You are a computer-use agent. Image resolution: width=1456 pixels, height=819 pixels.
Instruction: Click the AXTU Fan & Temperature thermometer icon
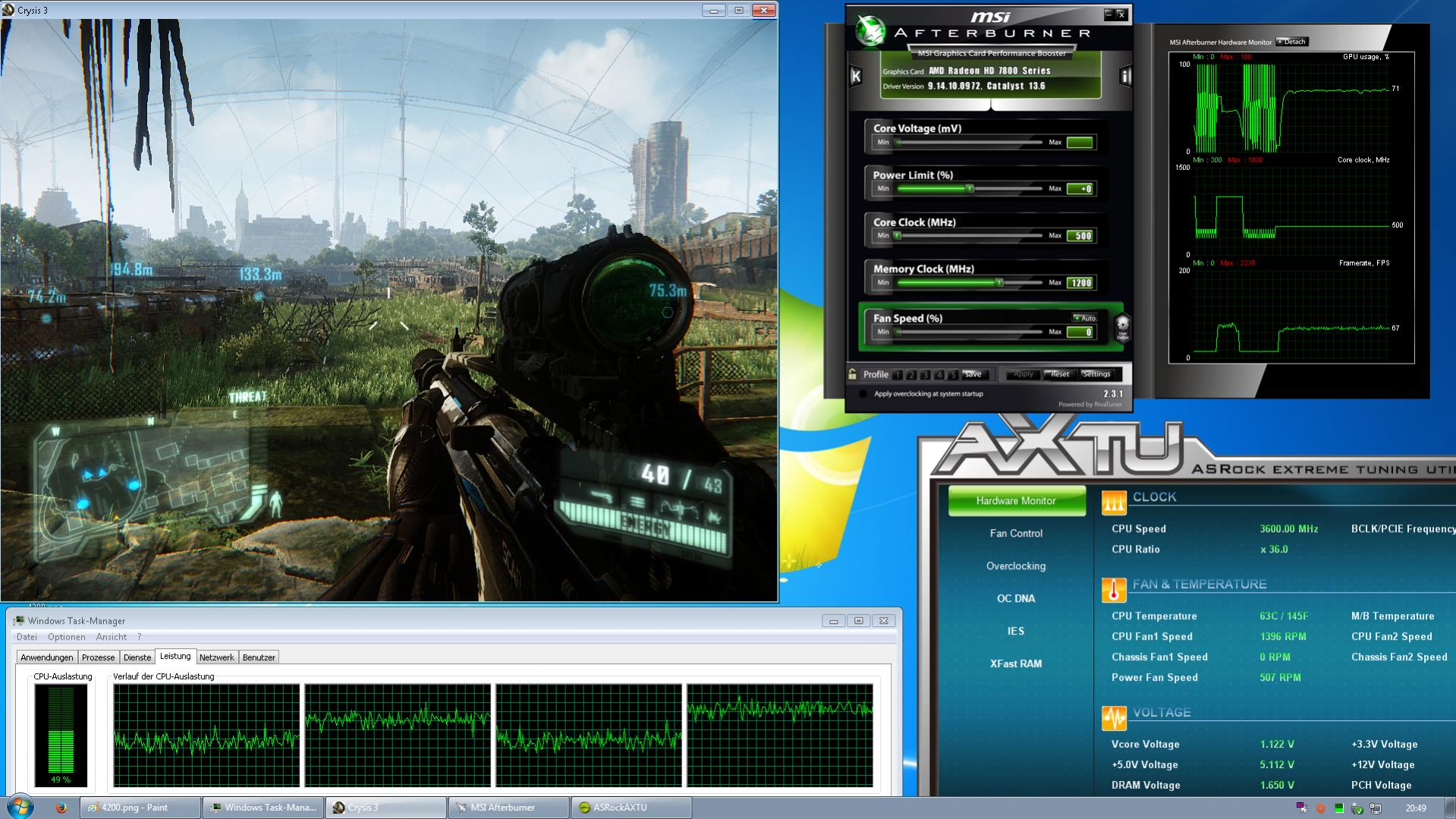coord(1113,590)
